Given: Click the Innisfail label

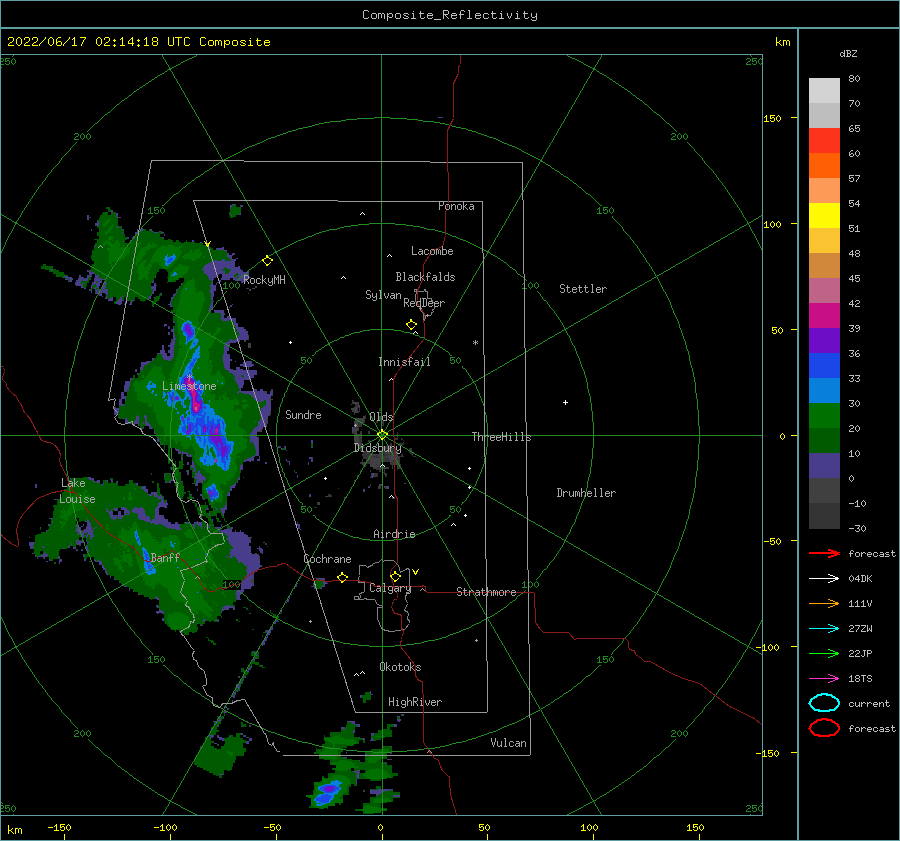Looking at the screenshot, I should [x=404, y=362].
